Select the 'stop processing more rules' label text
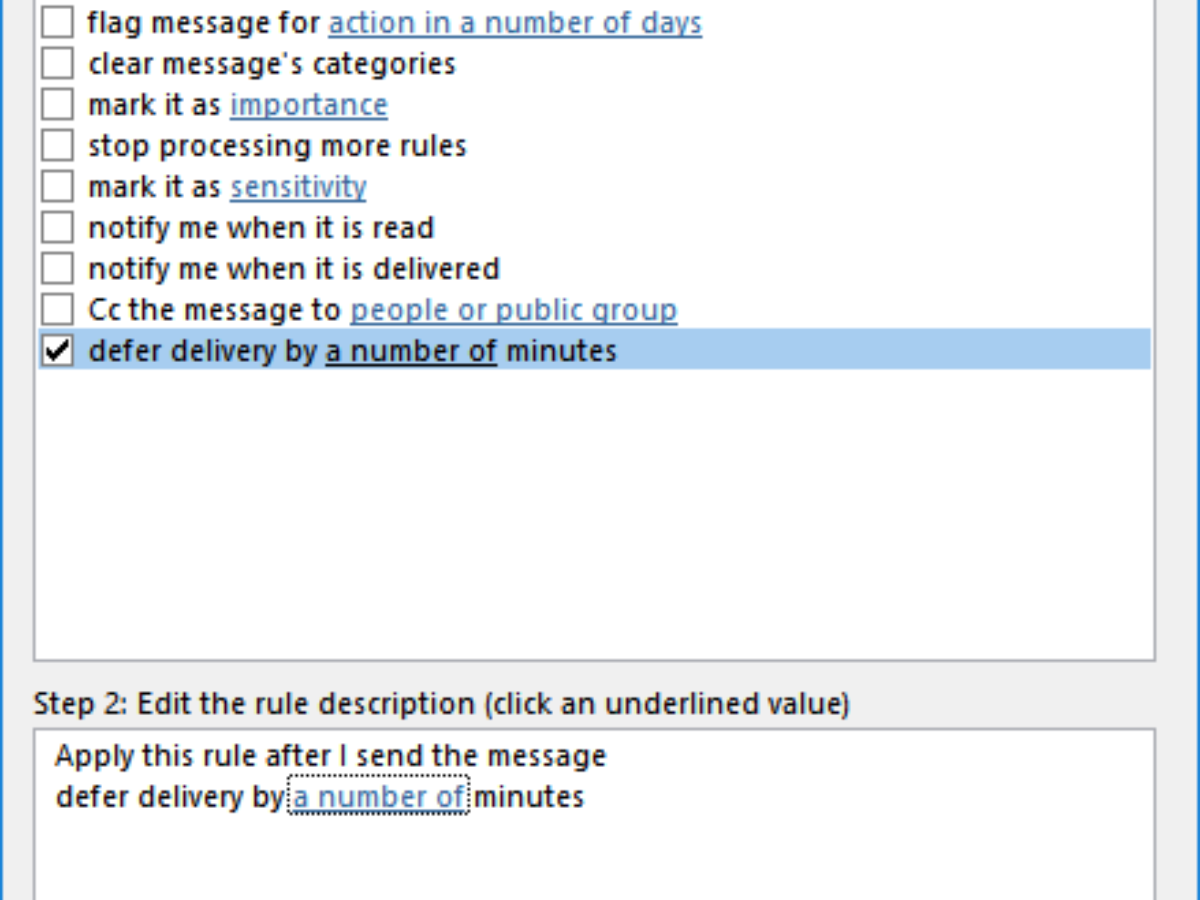 [x=277, y=146]
